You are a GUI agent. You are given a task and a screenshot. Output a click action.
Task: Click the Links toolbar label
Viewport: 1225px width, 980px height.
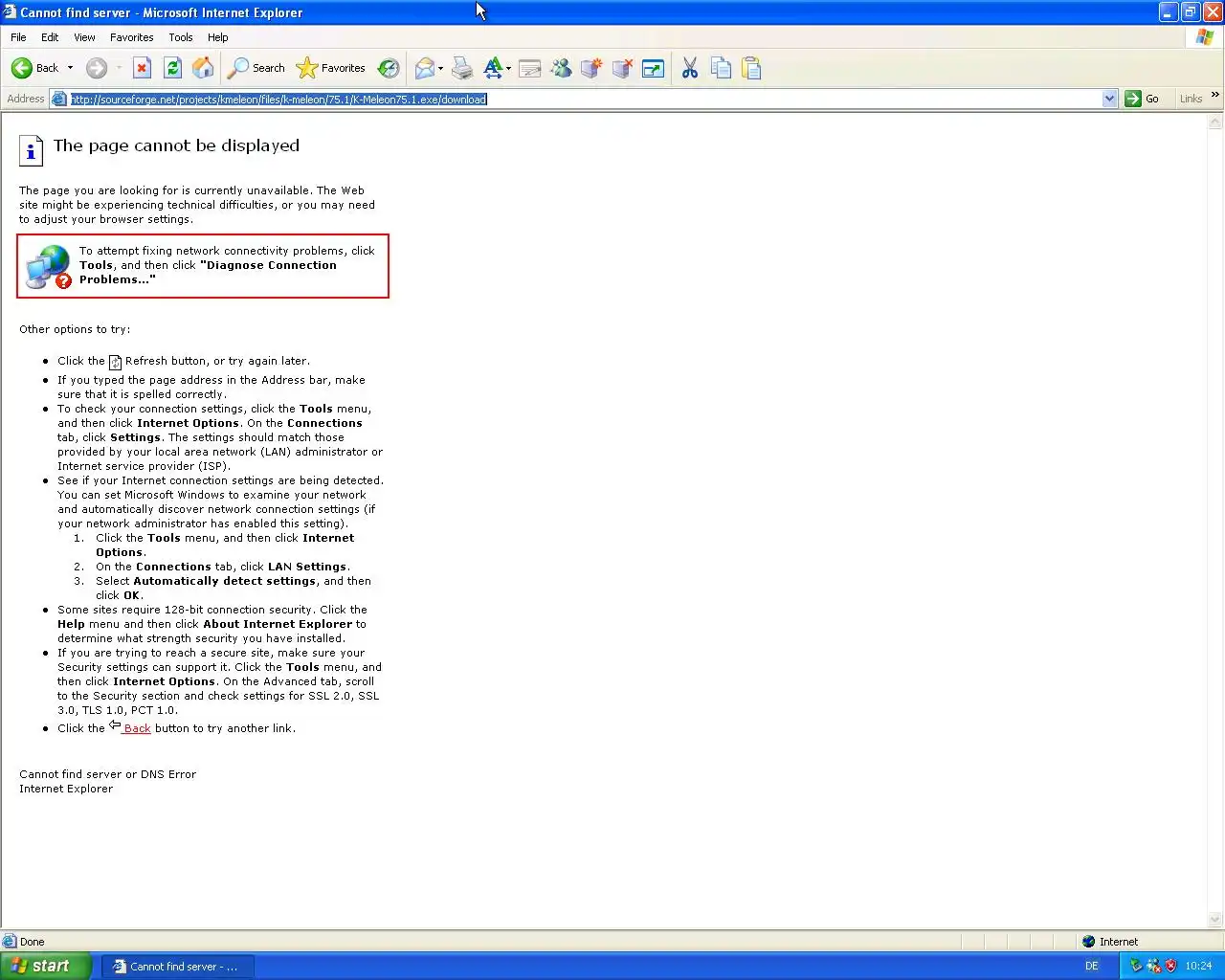point(1191,99)
